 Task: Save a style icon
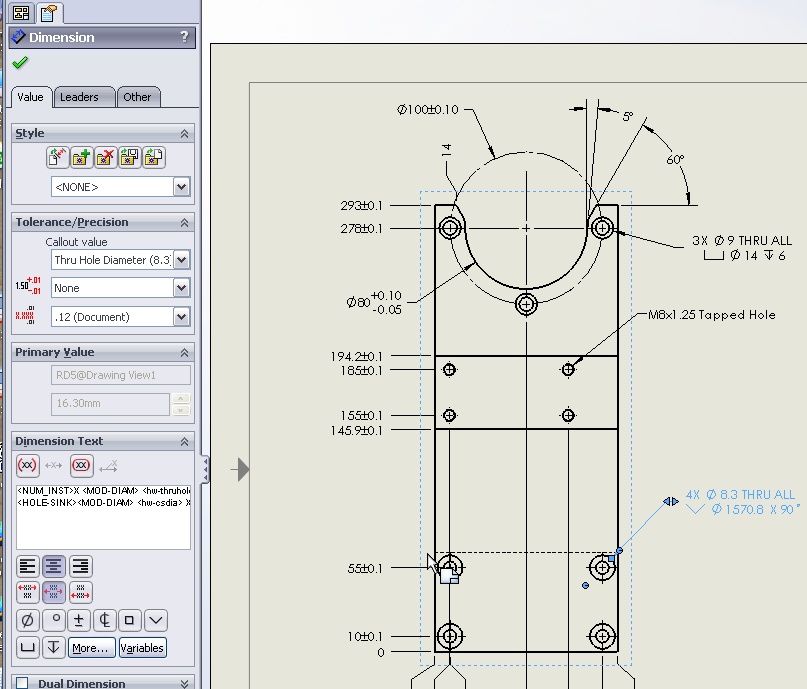(x=130, y=157)
